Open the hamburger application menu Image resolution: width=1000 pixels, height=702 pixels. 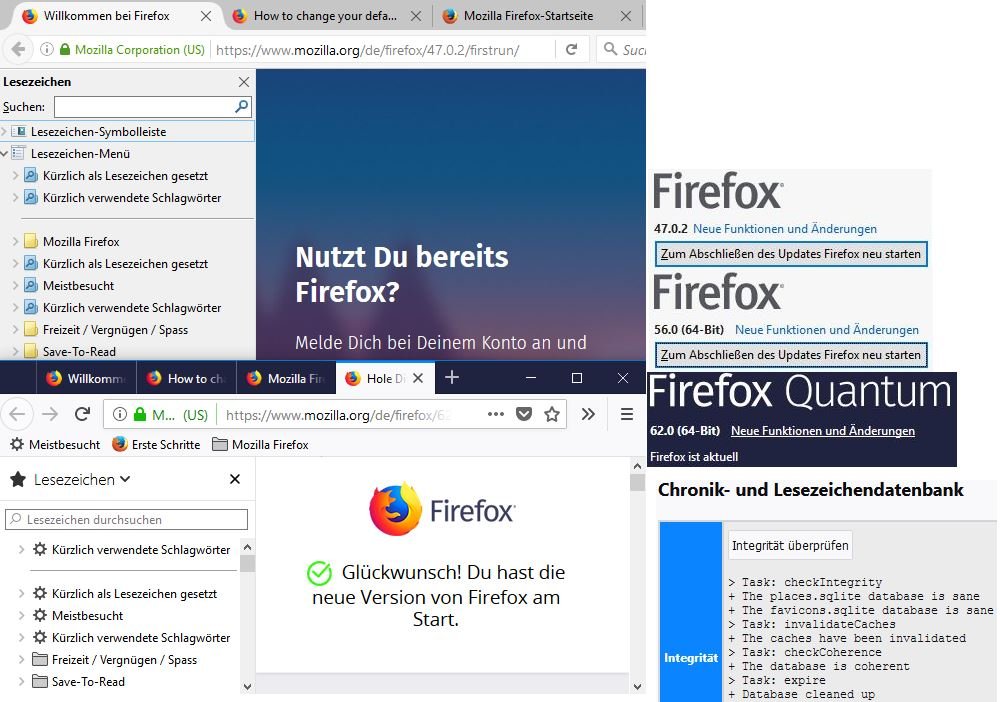tap(627, 414)
